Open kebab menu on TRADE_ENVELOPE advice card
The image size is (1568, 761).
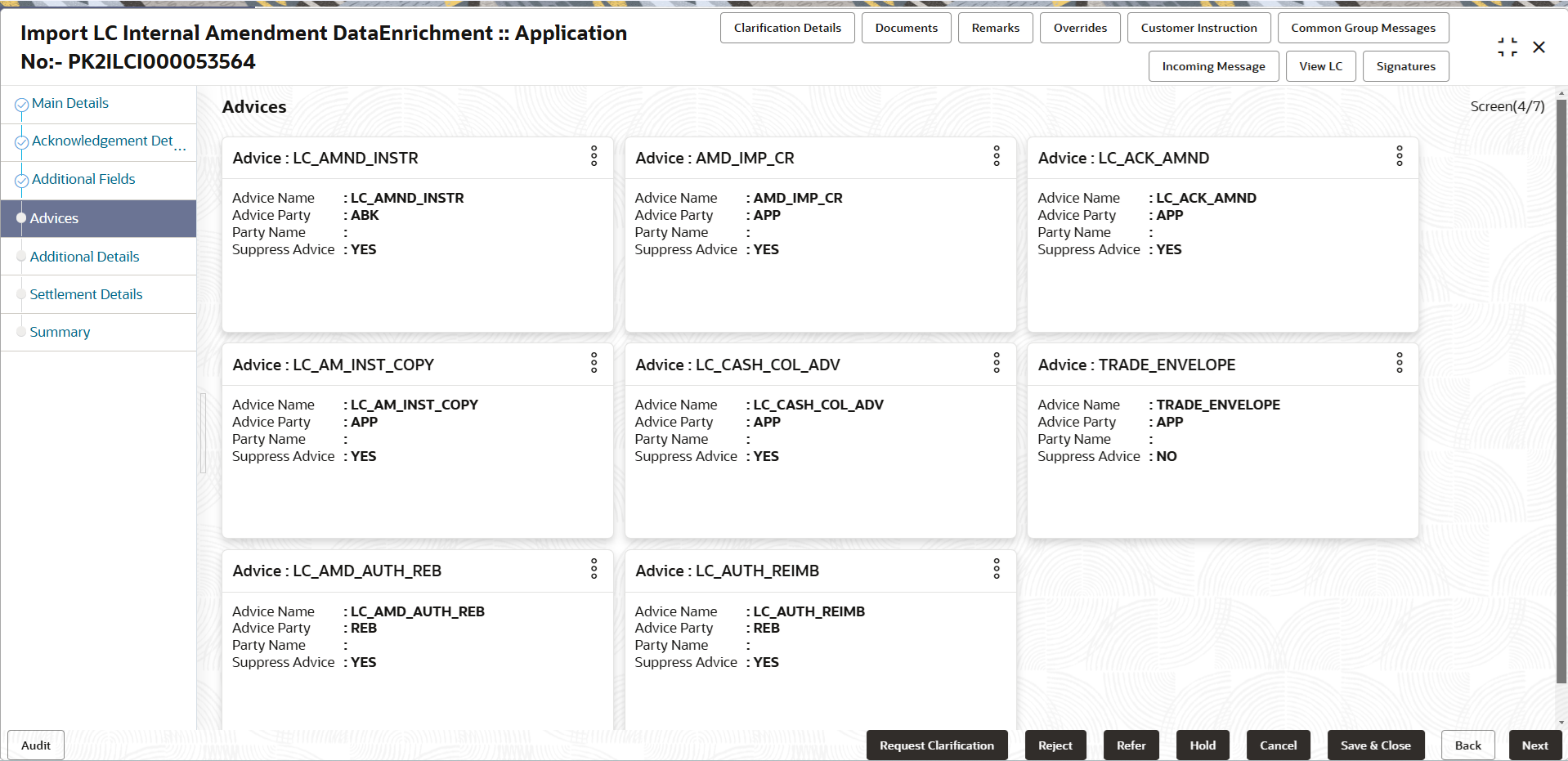pos(1399,363)
